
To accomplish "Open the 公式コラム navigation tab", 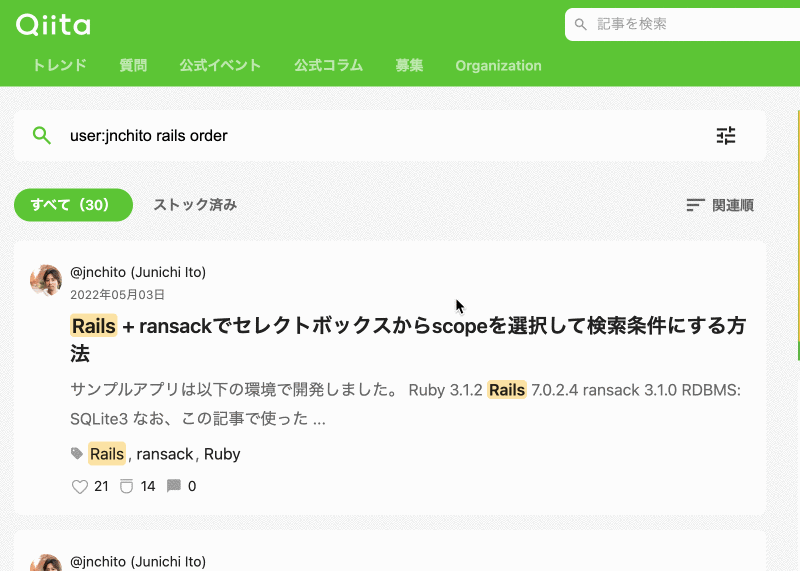I will click(x=329, y=65).
